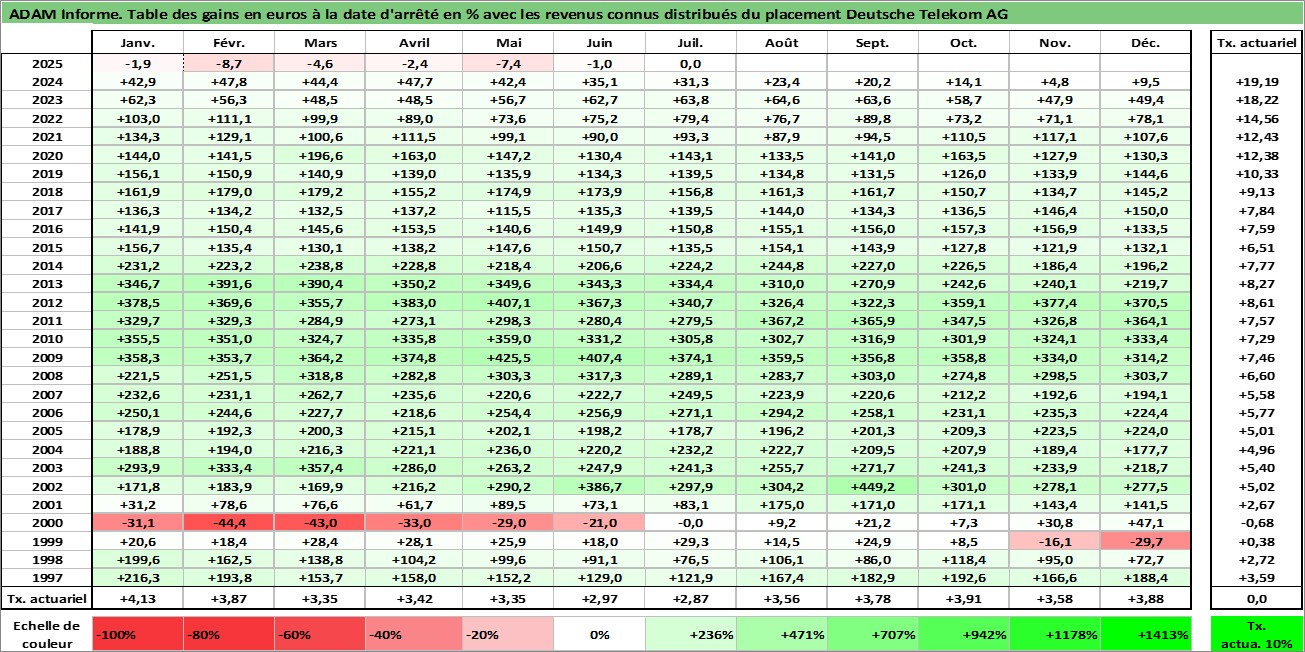Select the -80% color scale swatch
The width and height of the screenshot is (1305, 652).
coord(229,634)
